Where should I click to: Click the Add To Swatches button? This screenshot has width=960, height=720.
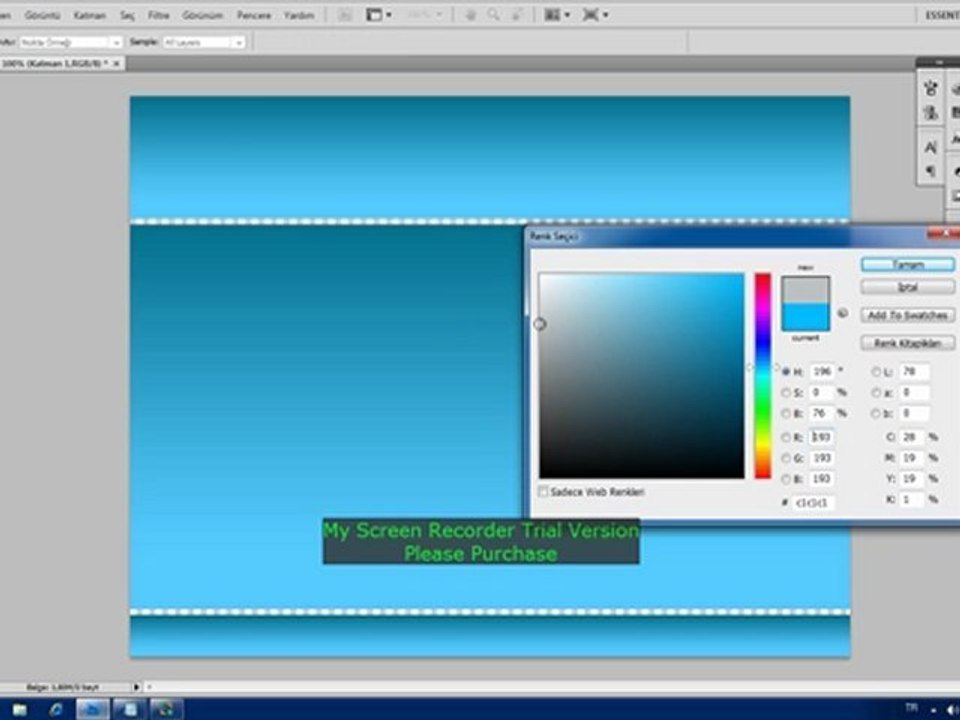(x=907, y=315)
